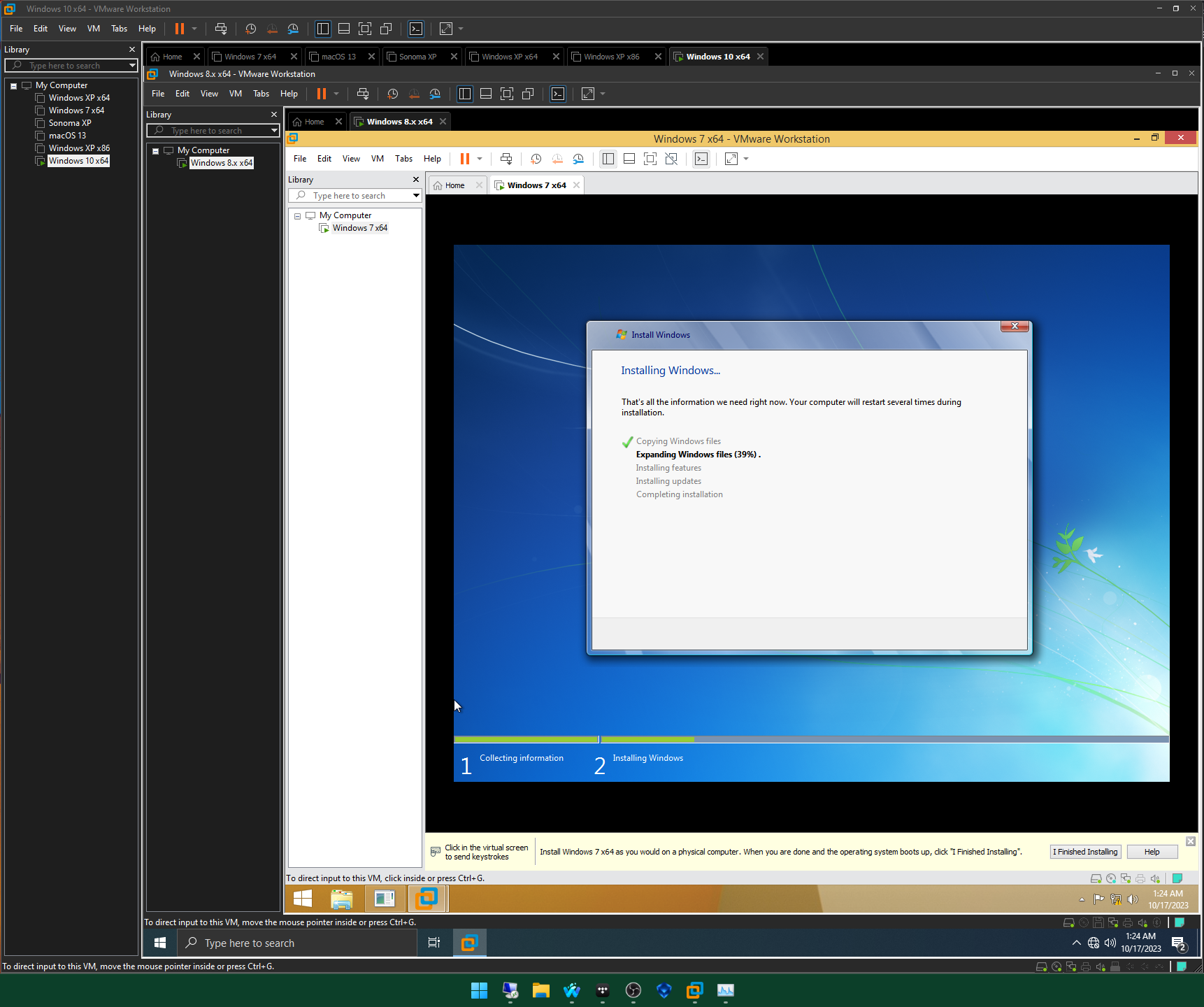Open Tabs menu in Windows 7 x64 VMware window
This screenshot has height=1007, width=1204.
pos(403,159)
